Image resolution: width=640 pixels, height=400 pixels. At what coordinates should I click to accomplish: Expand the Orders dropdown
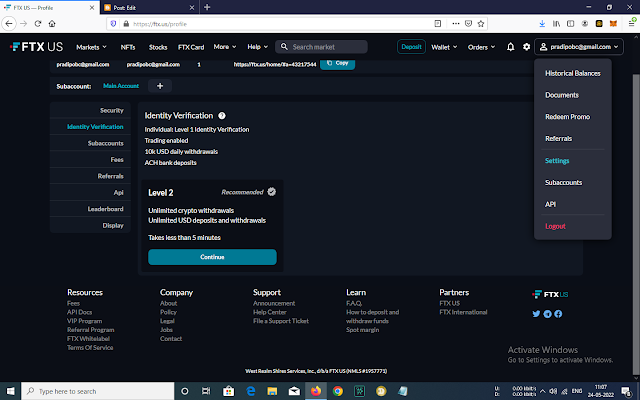(481, 47)
